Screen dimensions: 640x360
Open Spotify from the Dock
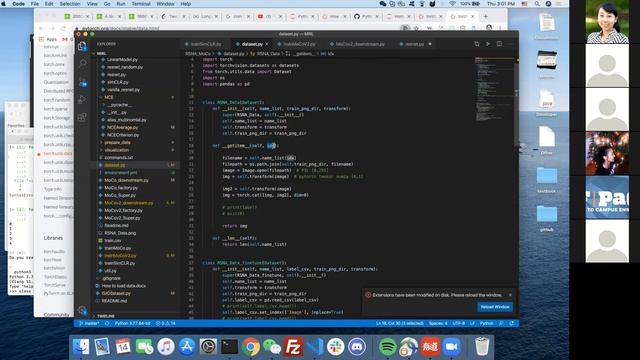pos(387,347)
